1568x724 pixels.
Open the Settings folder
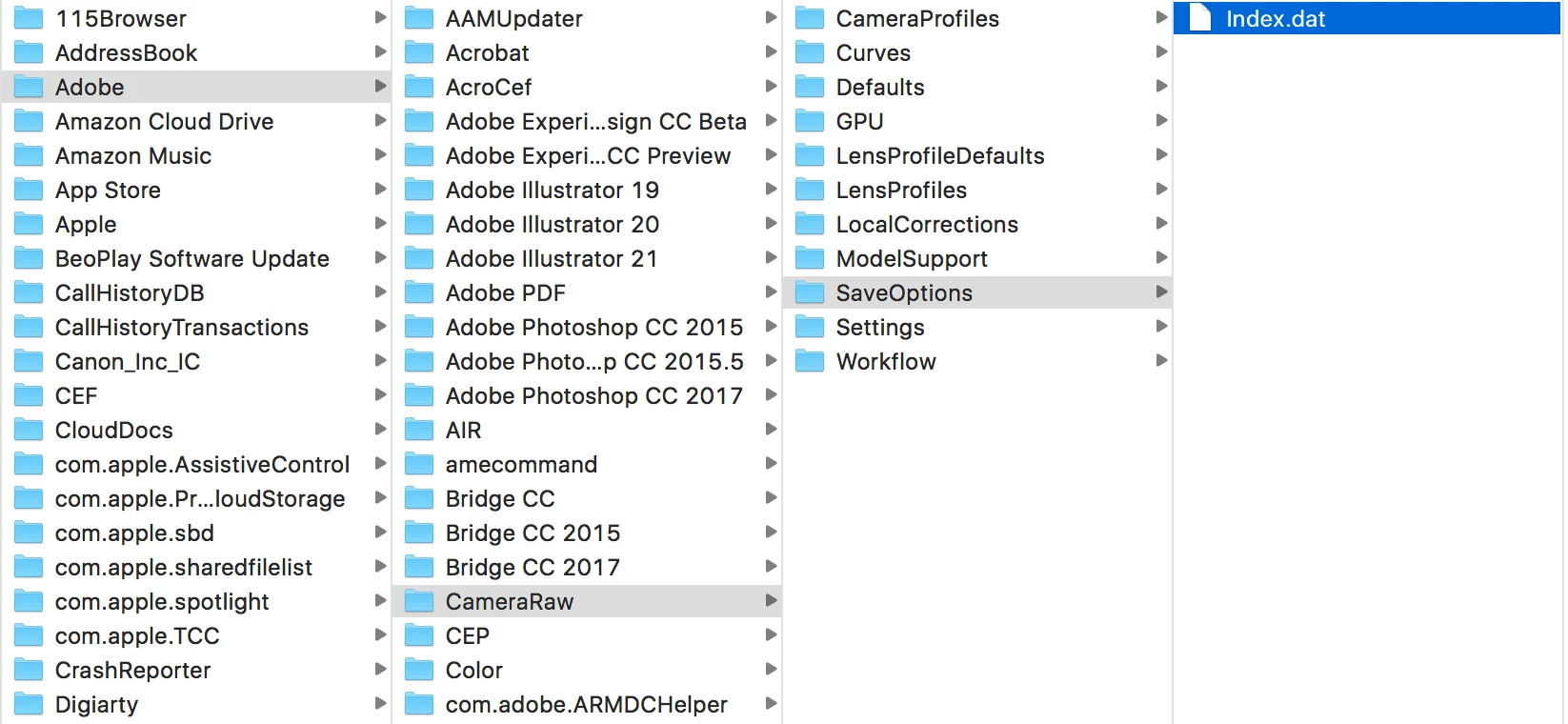pos(978,327)
